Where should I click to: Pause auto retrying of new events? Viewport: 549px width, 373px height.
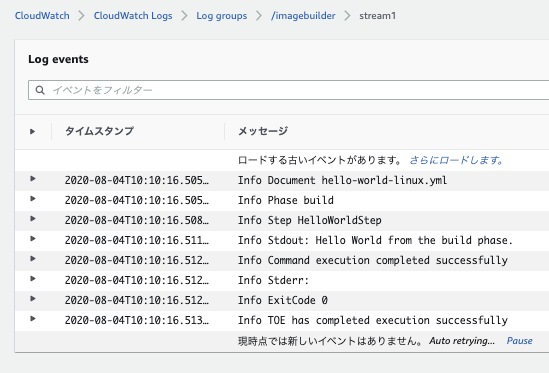click(520, 341)
